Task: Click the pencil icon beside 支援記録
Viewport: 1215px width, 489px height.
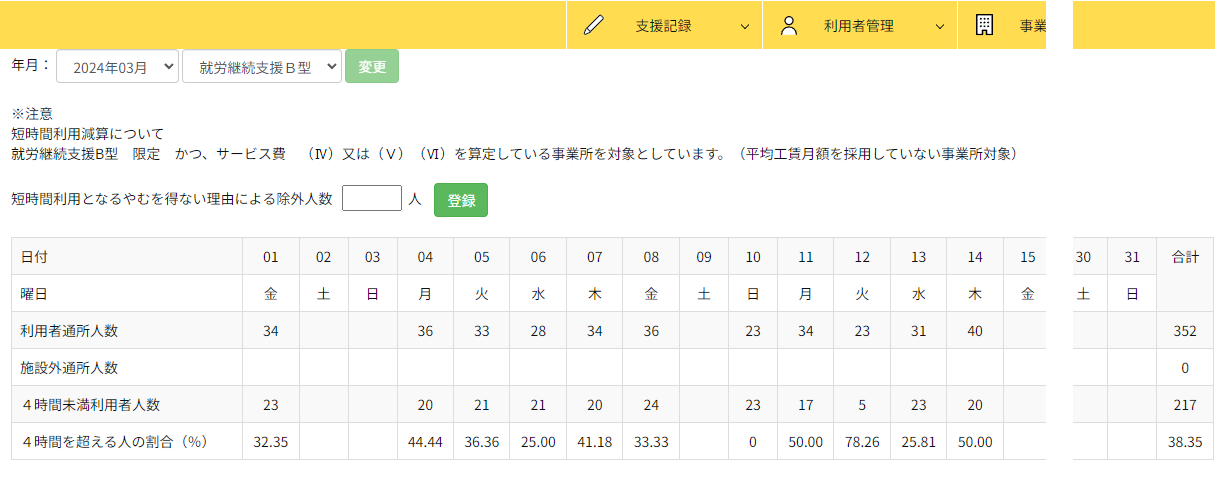Action: pyautogui.click(x=594, y=26)
